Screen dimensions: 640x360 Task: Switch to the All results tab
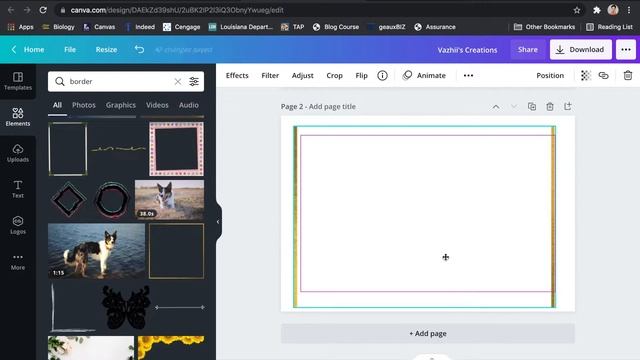(57, 105)
